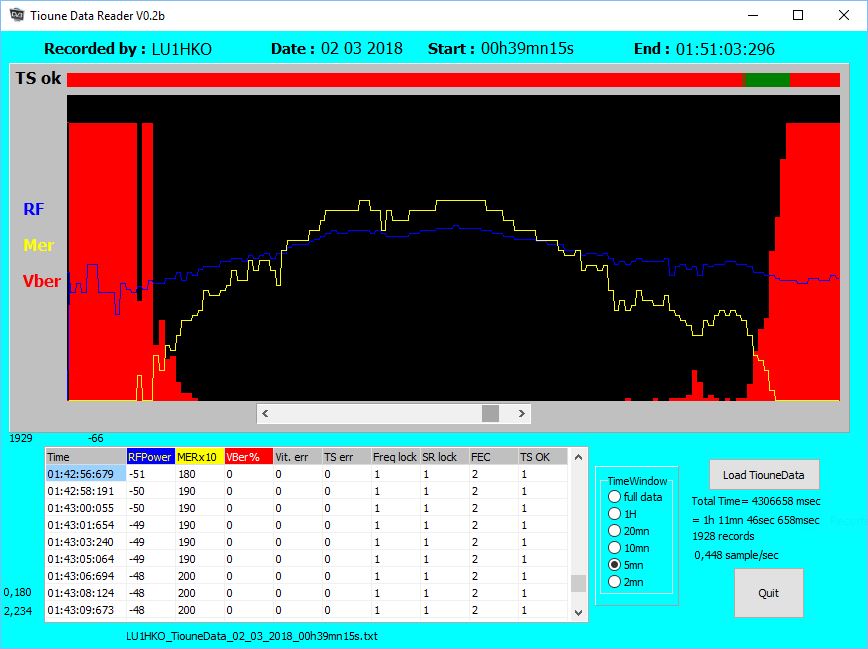The height and width of the screenshot is (649, 868).
Task: Select the row with time 01:43:09:673
Action: pyautogui.click(x=306, y=610)
